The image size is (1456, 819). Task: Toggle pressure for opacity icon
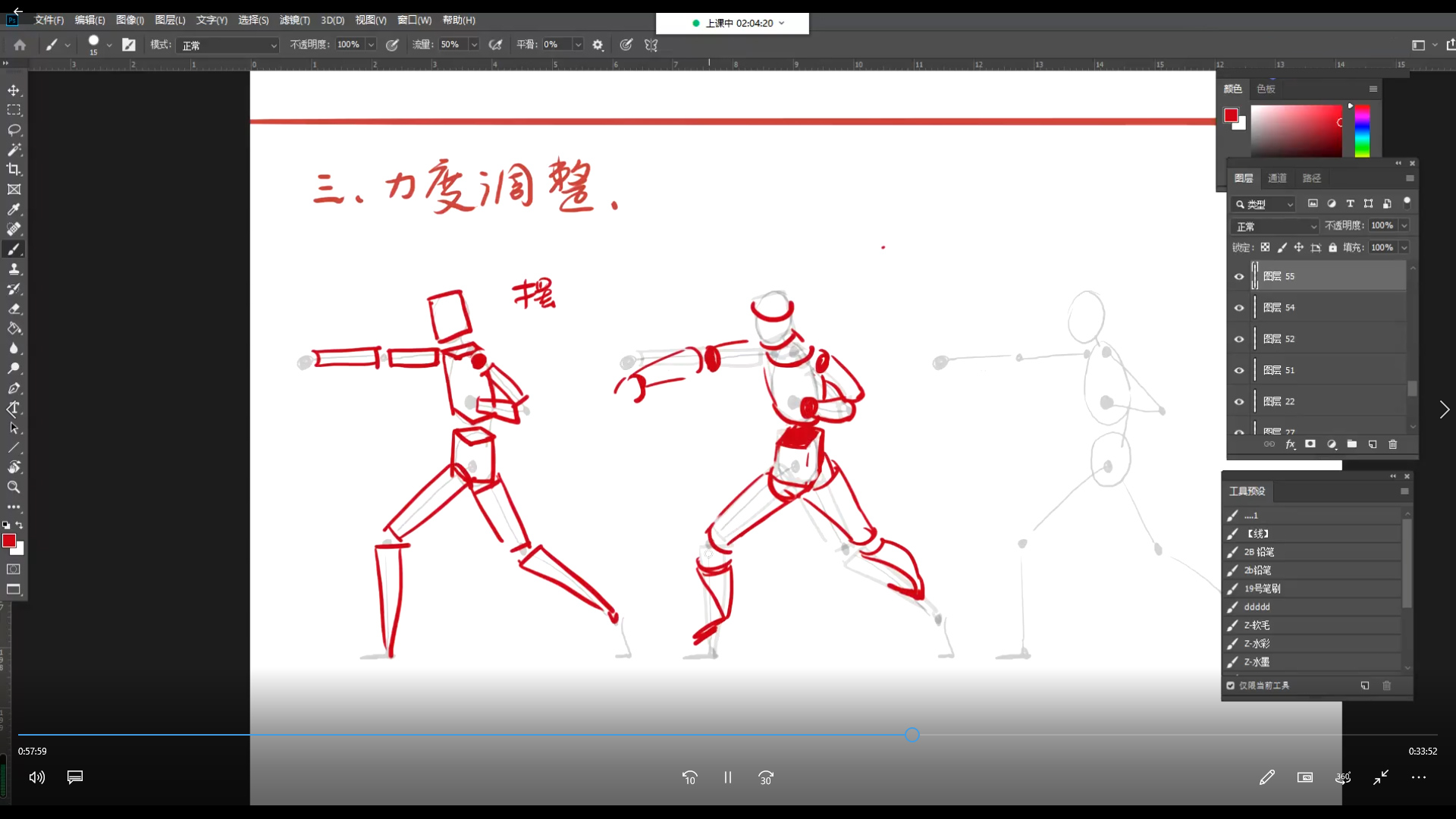click(x=392, y=45)
